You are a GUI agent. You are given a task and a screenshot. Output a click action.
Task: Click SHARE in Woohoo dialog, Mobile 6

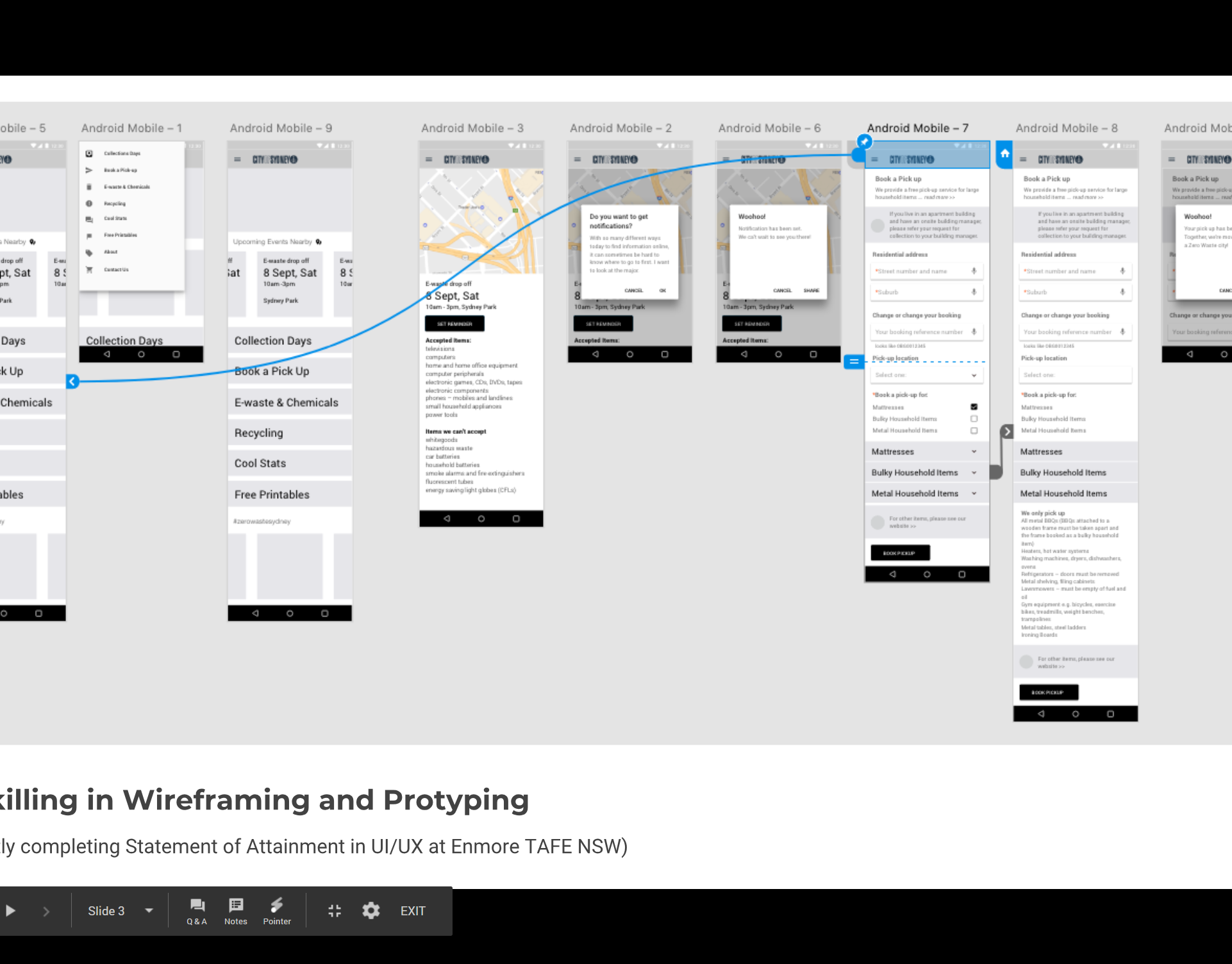point(812,290)
